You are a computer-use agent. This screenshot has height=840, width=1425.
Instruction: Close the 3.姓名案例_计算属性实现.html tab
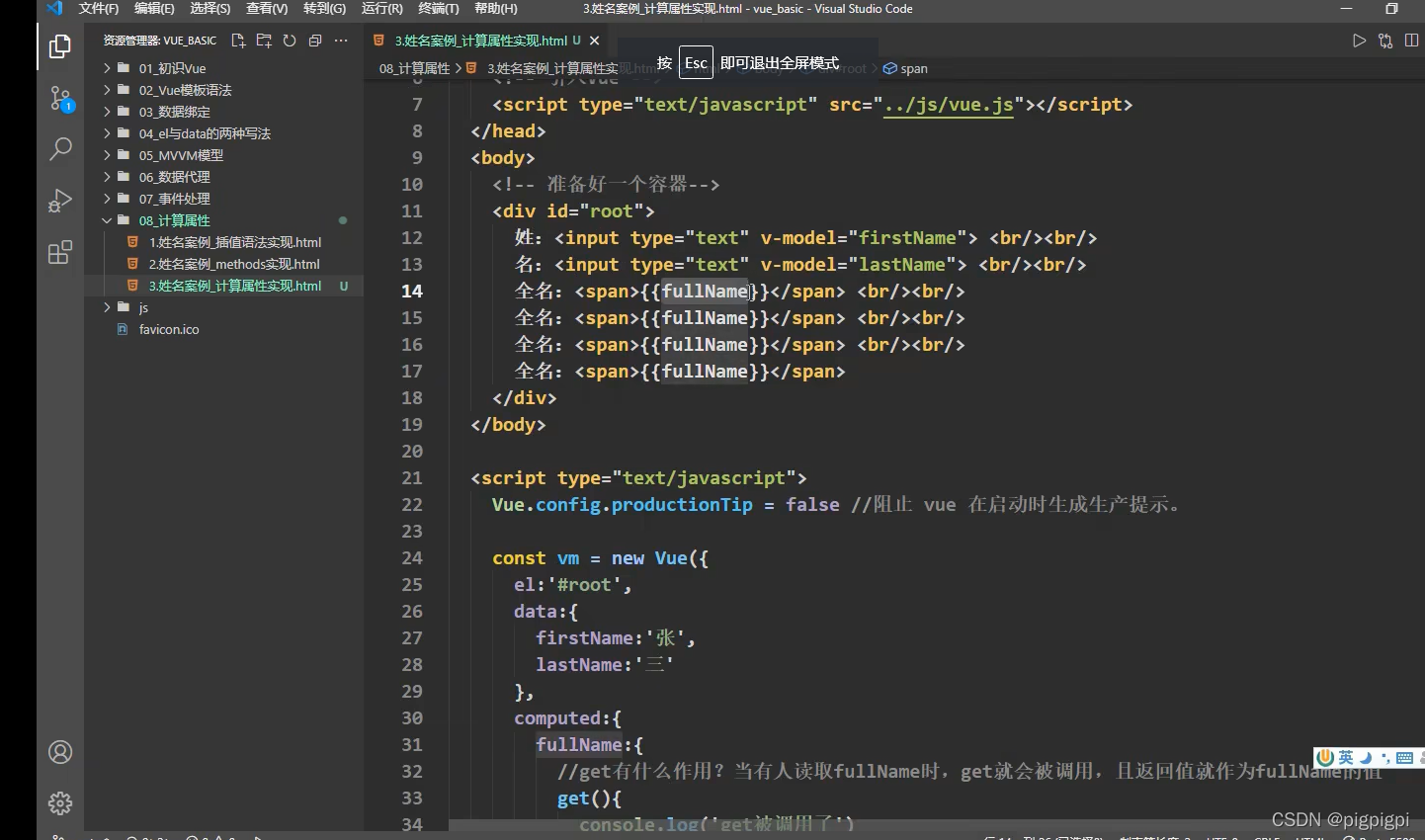tap(594, 41)
